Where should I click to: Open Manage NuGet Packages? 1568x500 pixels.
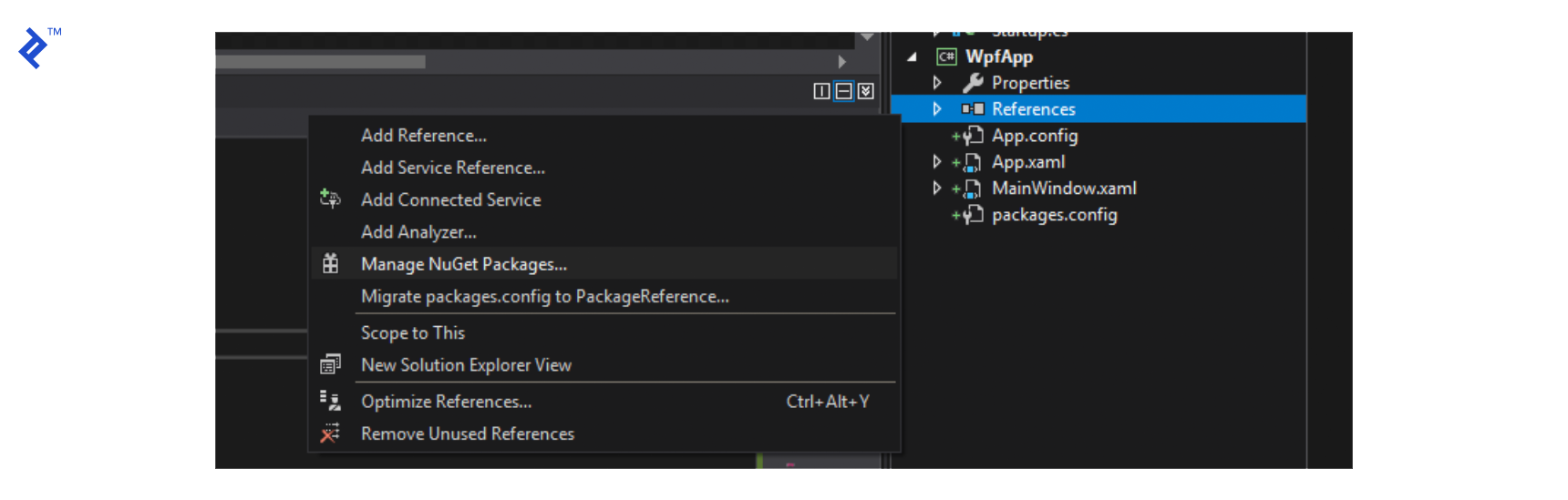464,264
